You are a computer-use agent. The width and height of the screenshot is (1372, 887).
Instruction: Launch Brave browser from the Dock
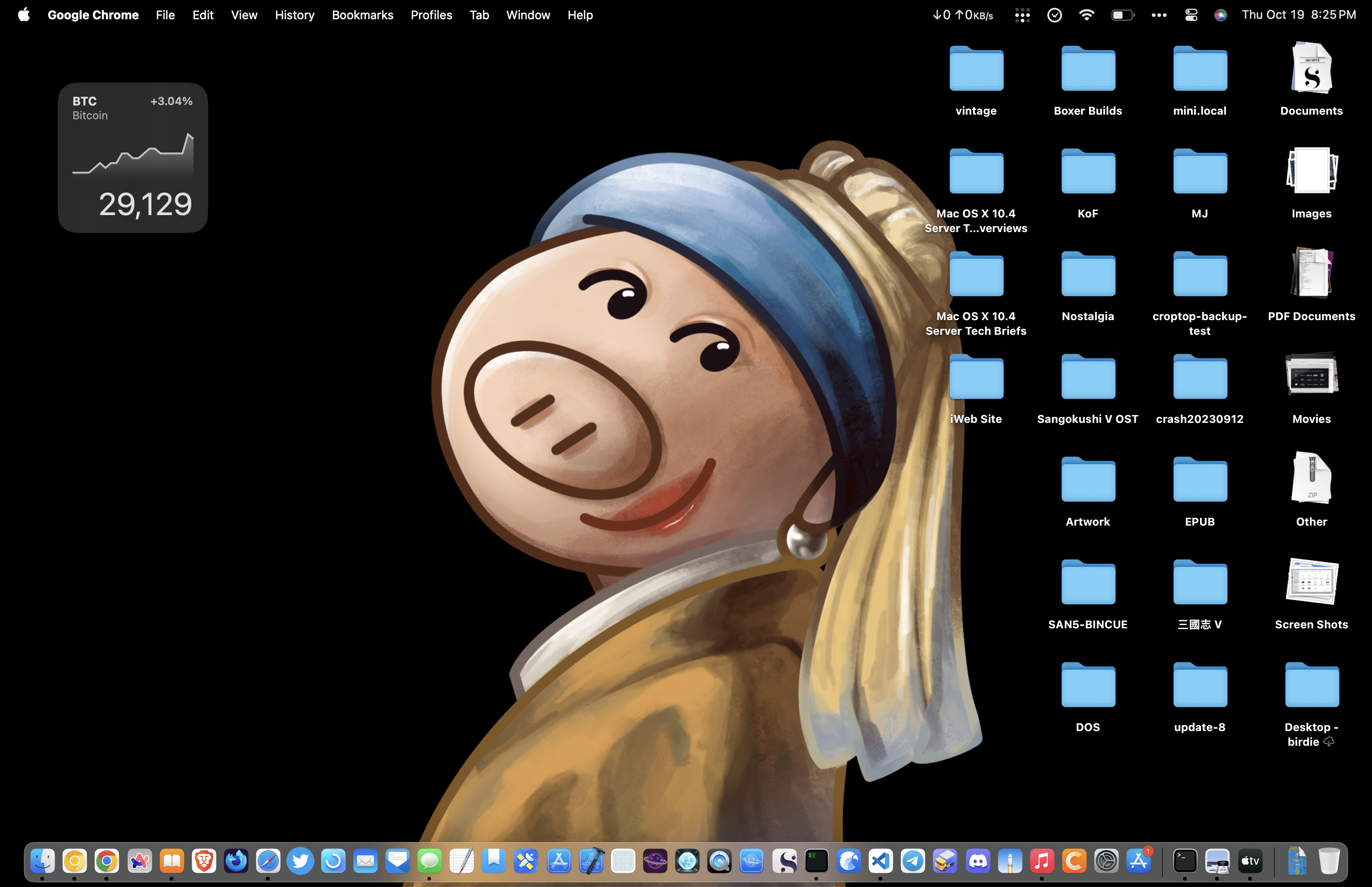click(204, 861)
